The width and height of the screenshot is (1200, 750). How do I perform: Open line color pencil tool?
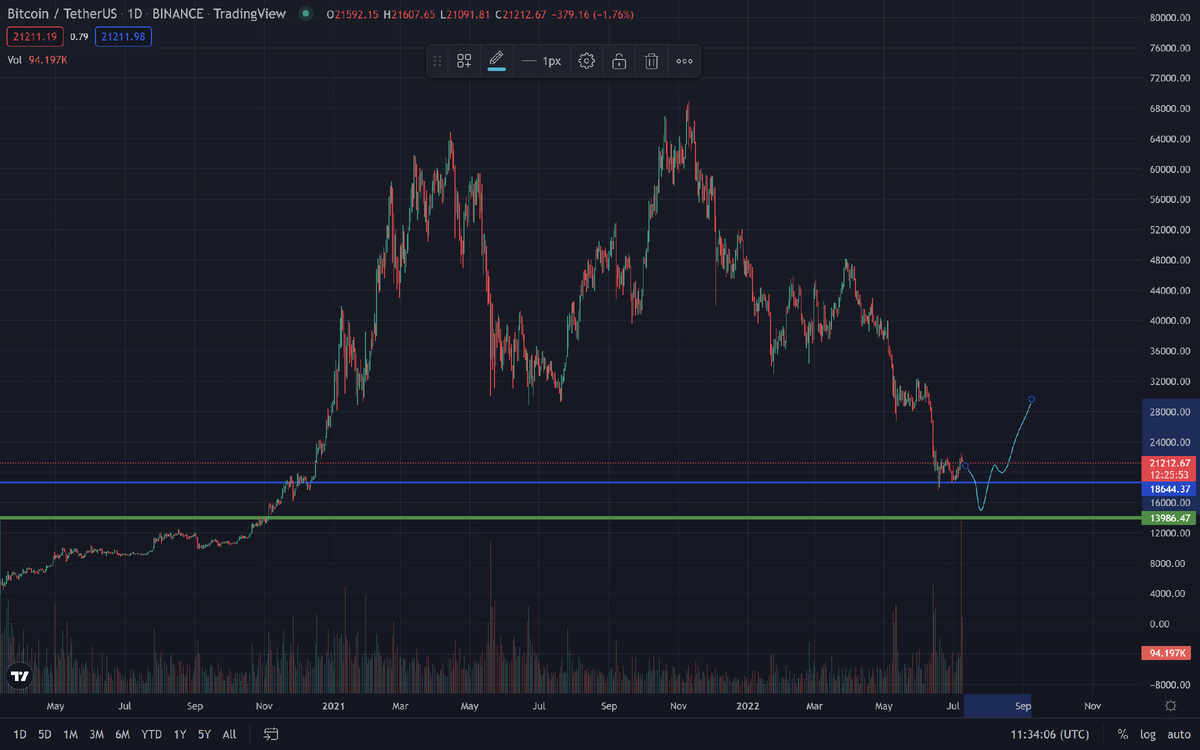(496, 61)
